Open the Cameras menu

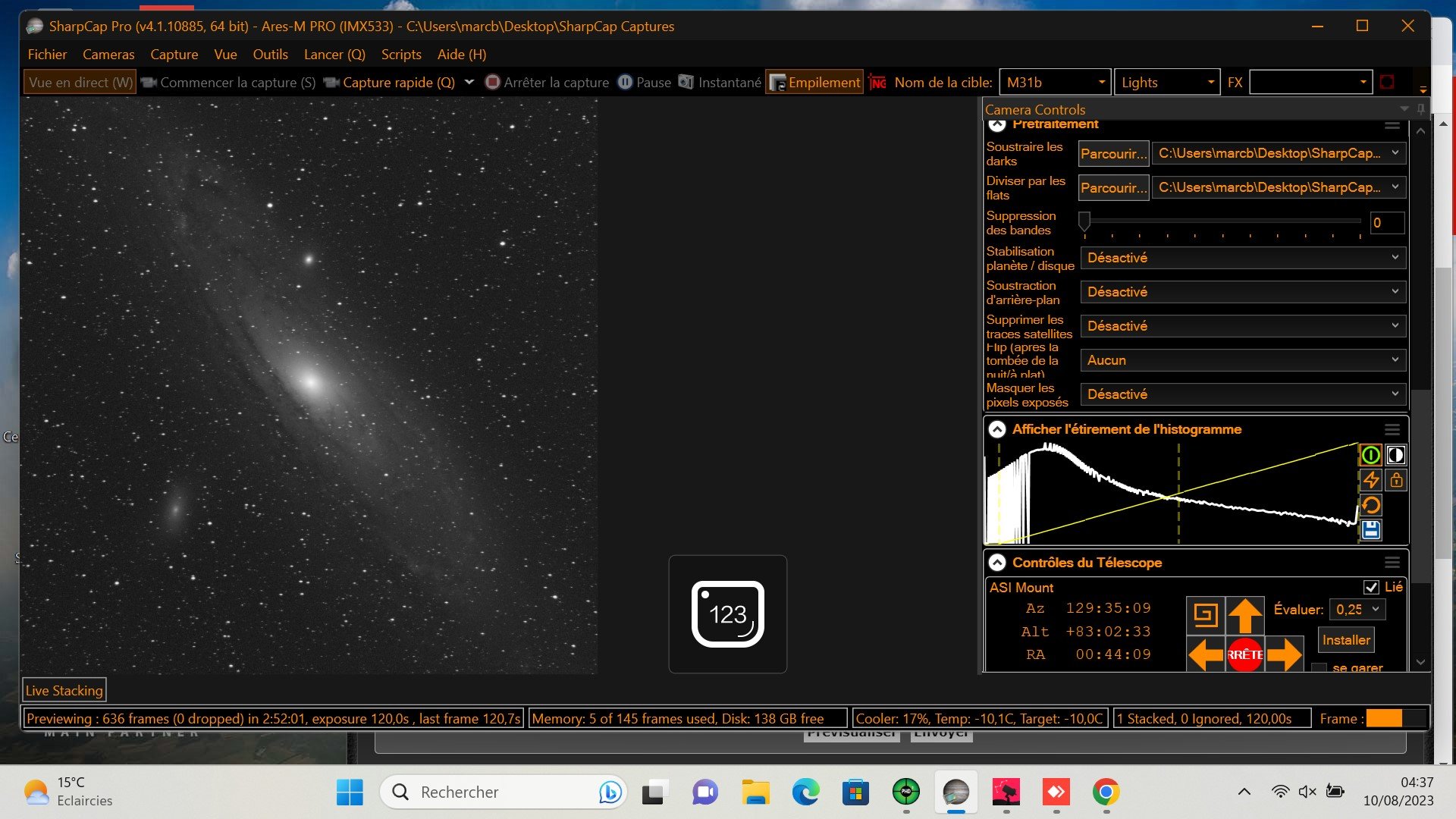pos(108,55)
